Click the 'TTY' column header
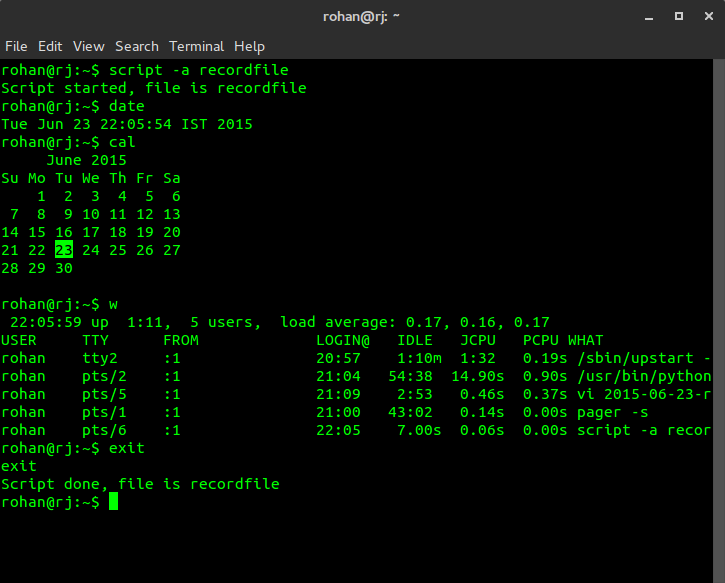 click(95, 340)
